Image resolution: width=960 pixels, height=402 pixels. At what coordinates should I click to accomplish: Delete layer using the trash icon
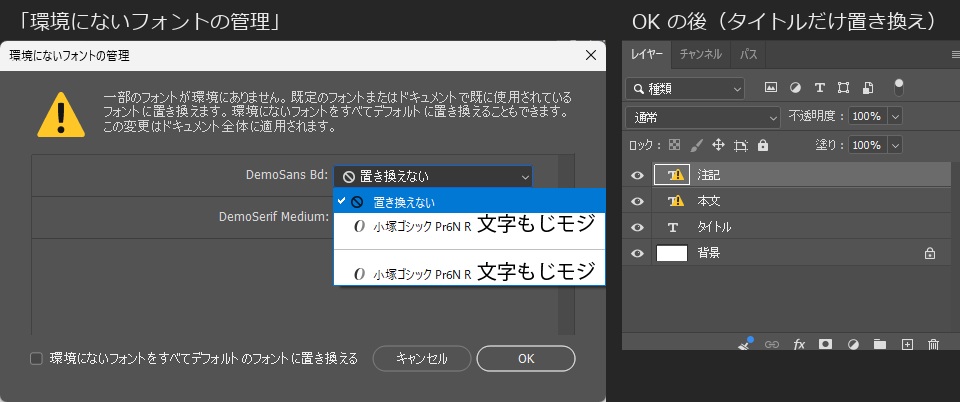tap(933, 344)
